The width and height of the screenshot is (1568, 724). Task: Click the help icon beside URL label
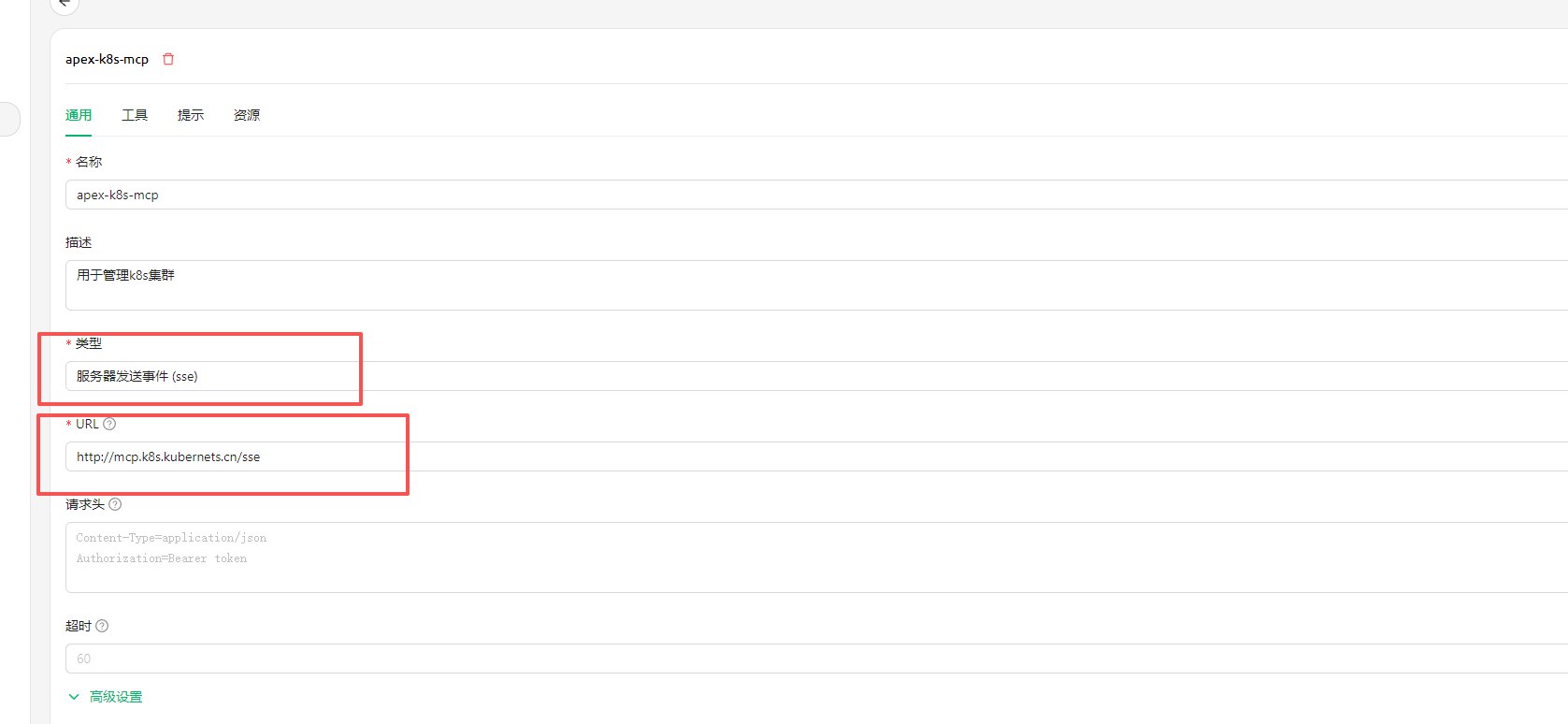(109, 424)
